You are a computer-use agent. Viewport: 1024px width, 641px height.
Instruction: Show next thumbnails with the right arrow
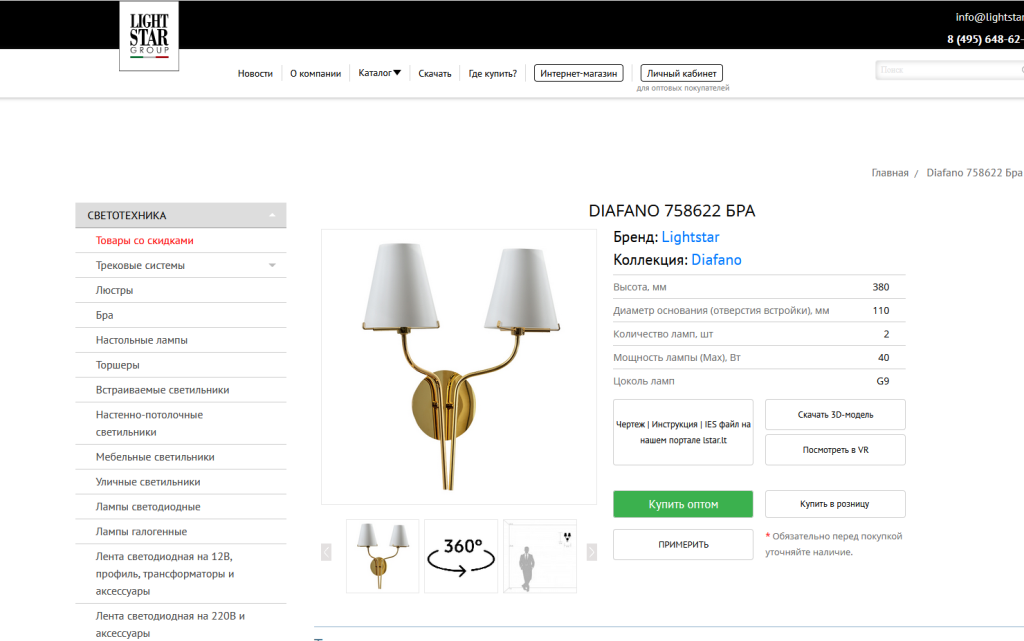pyautogui.click(x=592, y=552)
